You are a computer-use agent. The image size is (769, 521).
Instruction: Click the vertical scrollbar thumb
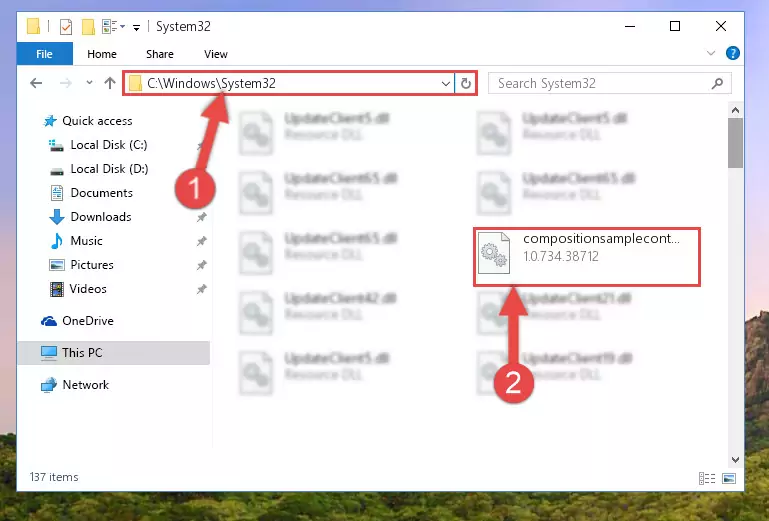tap(735, 143)
